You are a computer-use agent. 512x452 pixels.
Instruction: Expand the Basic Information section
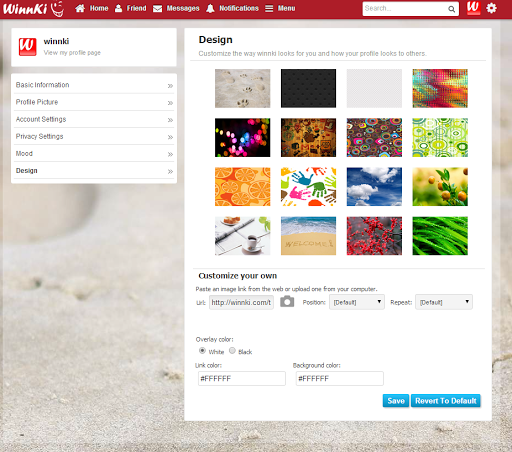coord(94,85)
